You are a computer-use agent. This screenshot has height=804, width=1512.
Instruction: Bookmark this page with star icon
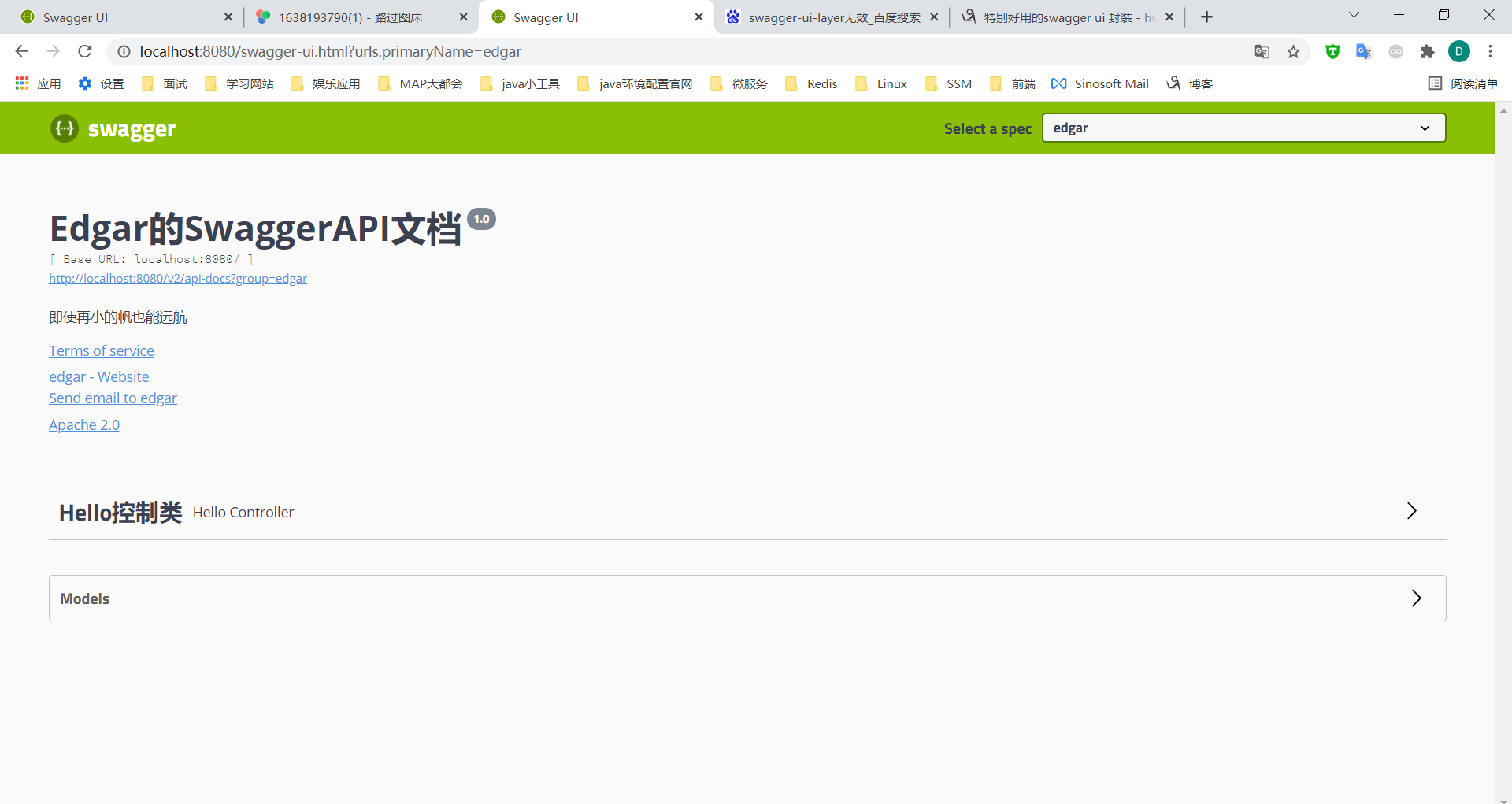point(1293,51)
